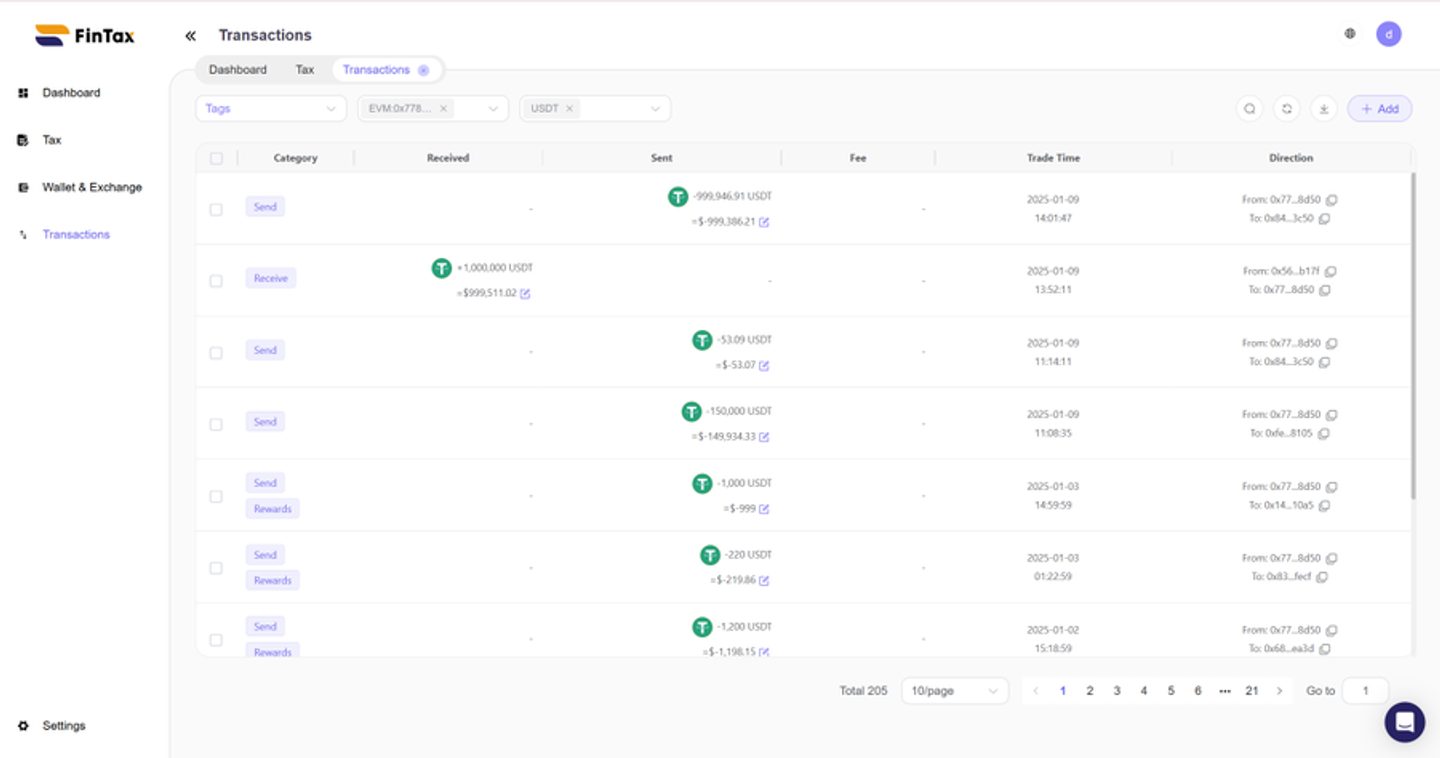The image size is (1440, 758).
Task: Edit the $-999 value
Action: (764, 509)
